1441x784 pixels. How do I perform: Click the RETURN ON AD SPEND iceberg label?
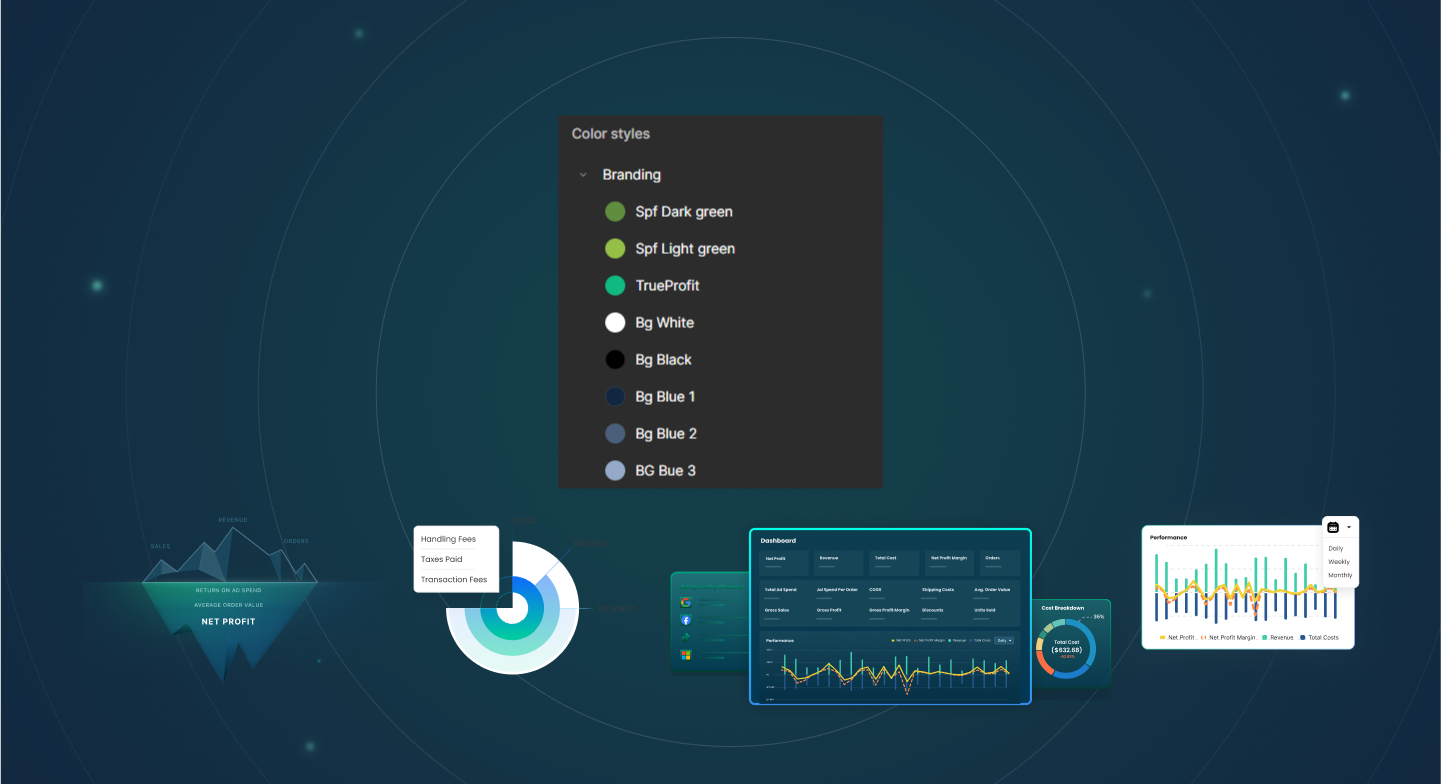point(228,590)
